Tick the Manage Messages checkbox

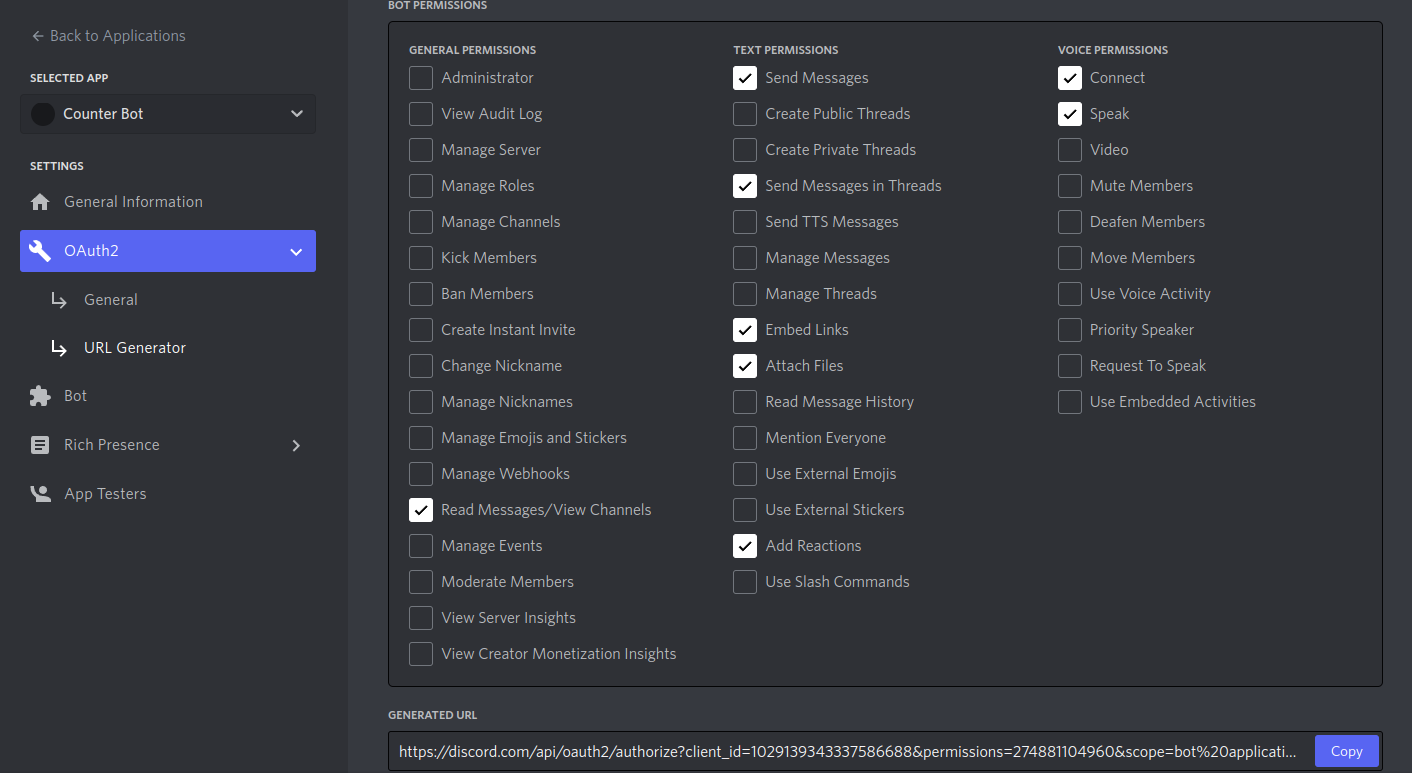(745, 258)
